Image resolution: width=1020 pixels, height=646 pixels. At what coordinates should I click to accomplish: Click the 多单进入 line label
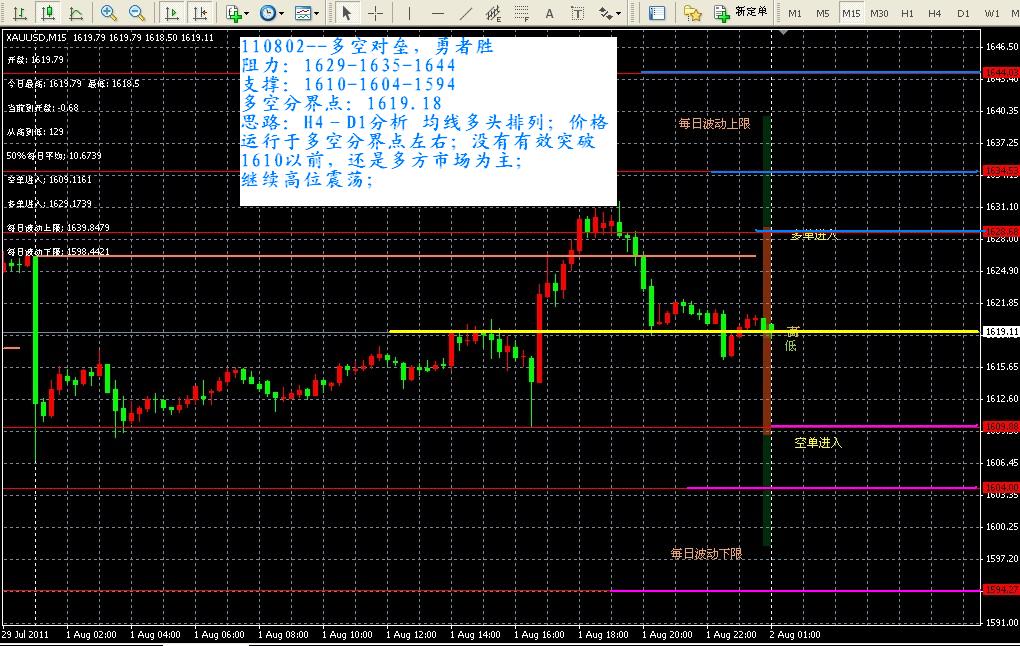814,236
